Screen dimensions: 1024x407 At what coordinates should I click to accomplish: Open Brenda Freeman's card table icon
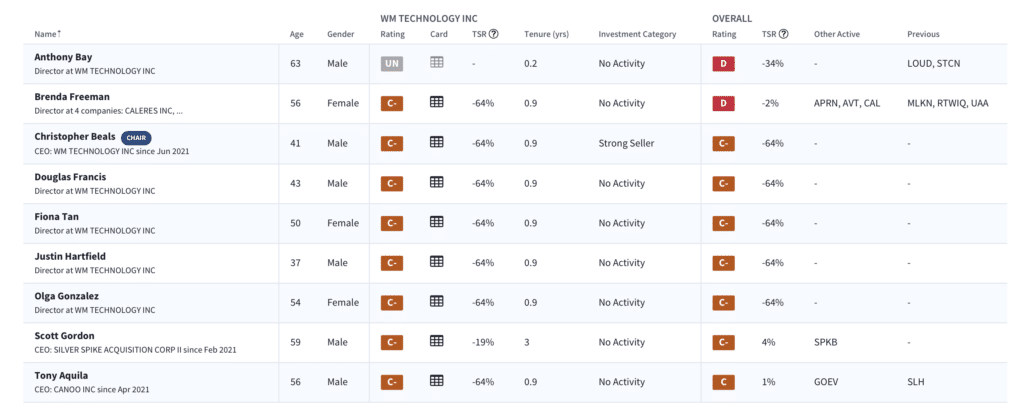[436, 102]
